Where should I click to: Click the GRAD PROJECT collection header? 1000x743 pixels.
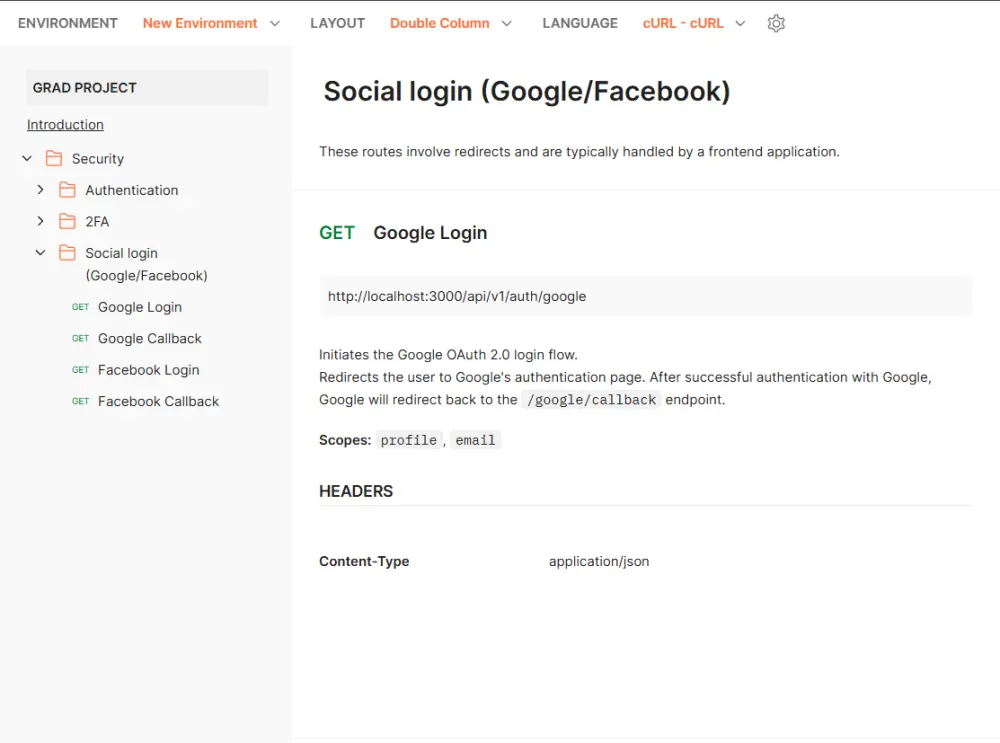[147, 88]
